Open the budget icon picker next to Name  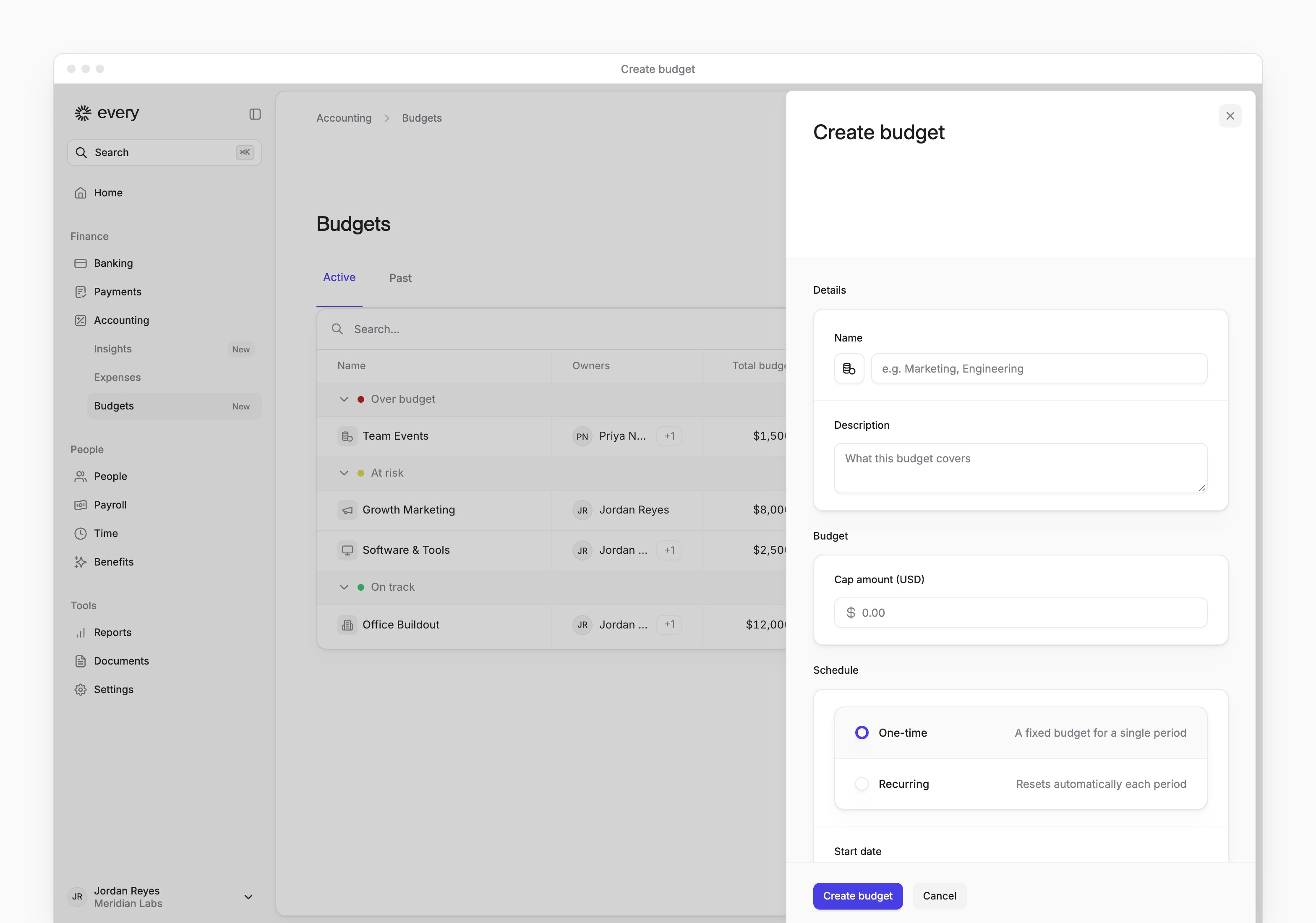tap(849, 368)
